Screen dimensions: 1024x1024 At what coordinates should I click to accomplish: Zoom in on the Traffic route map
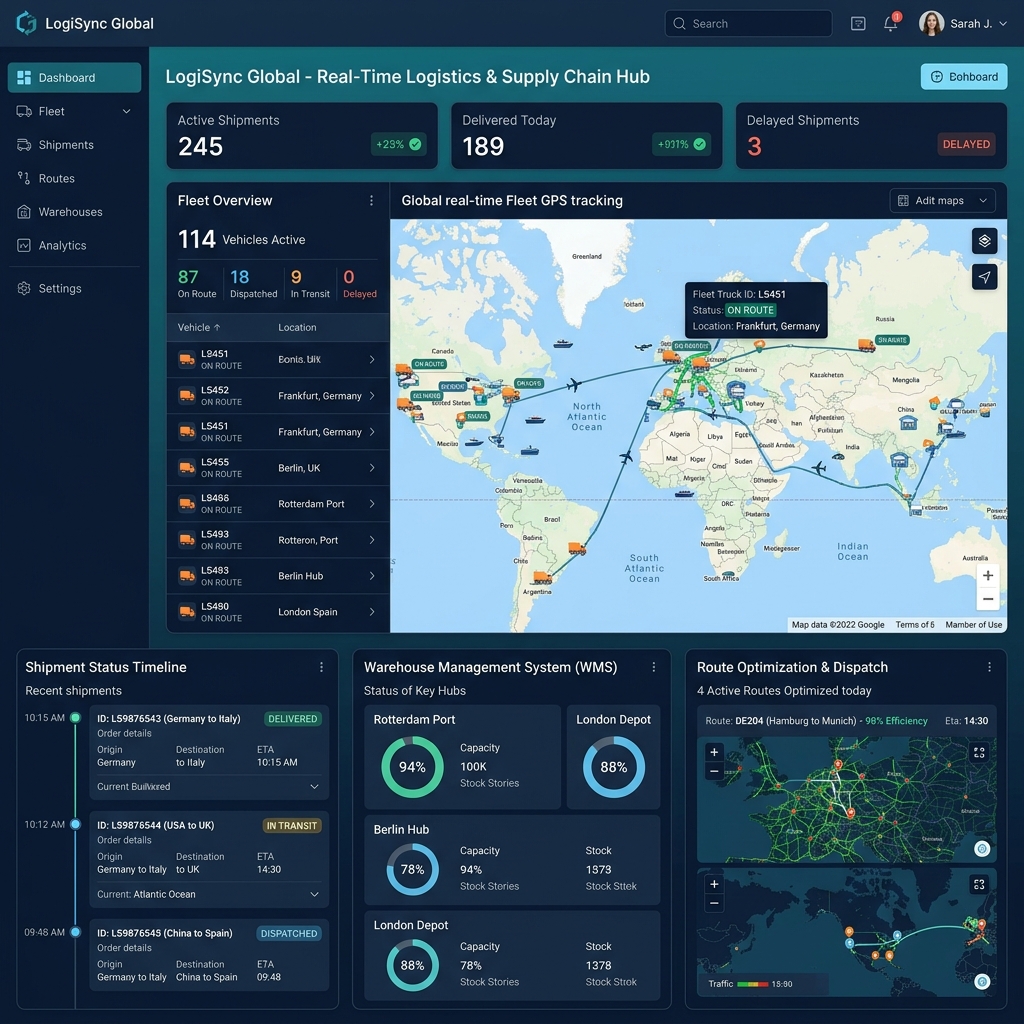(x=714, y=884)
